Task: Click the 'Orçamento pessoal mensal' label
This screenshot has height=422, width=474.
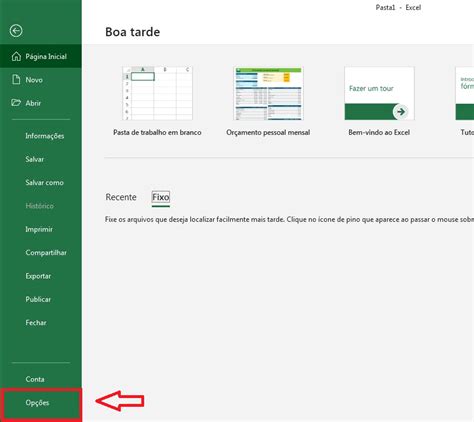Action: point(268,132)
